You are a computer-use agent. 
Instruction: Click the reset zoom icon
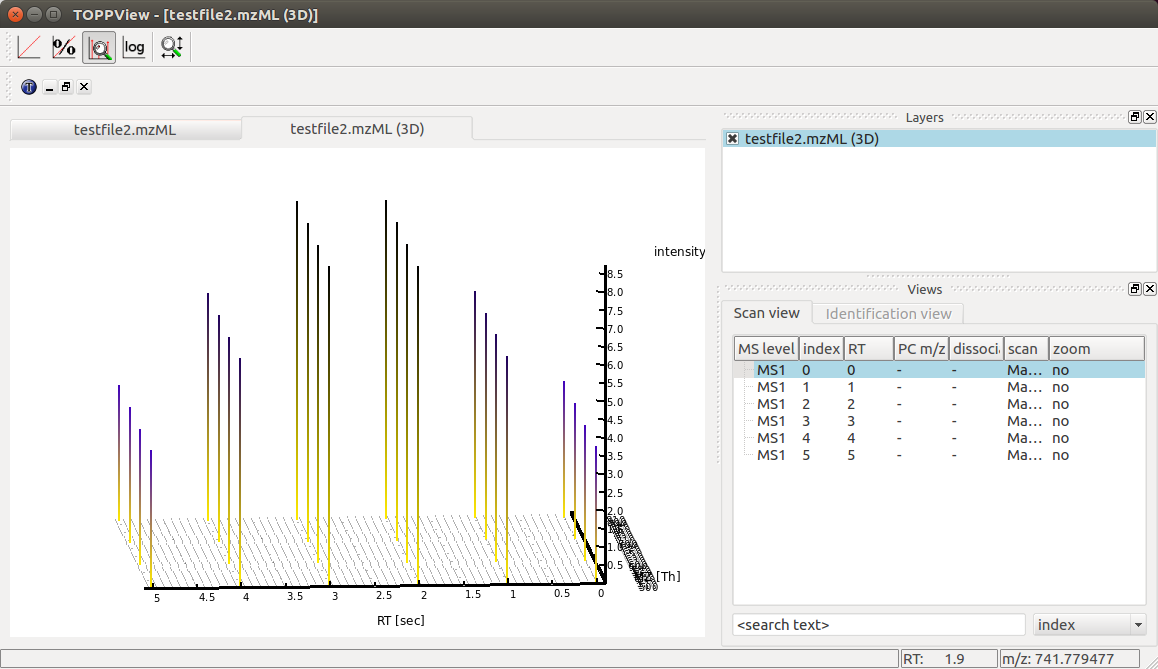(171, 47)
